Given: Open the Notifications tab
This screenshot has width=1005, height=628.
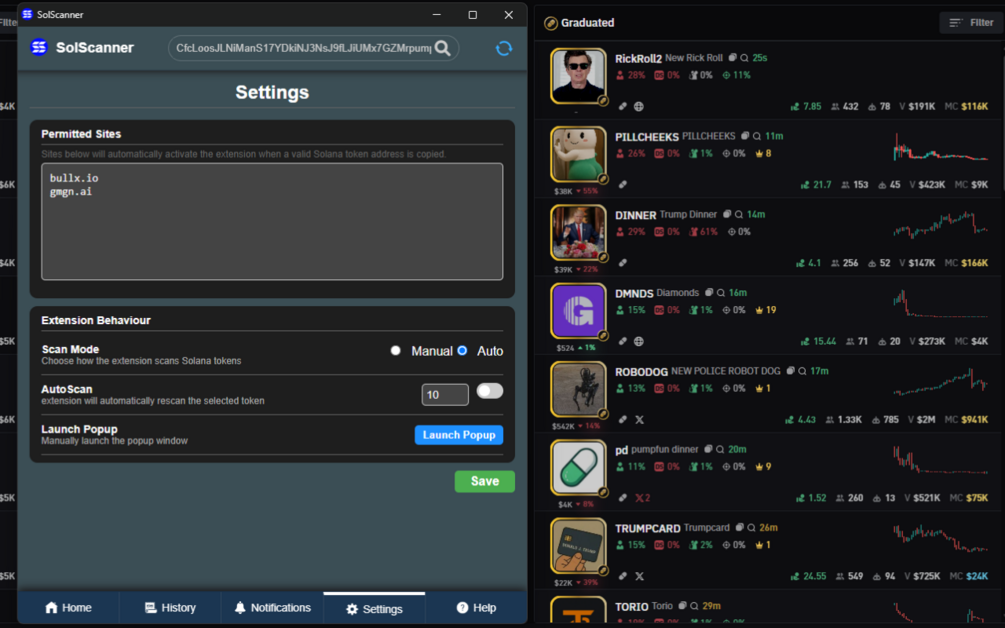Looking at the screenshot, I should click(272, 607).
